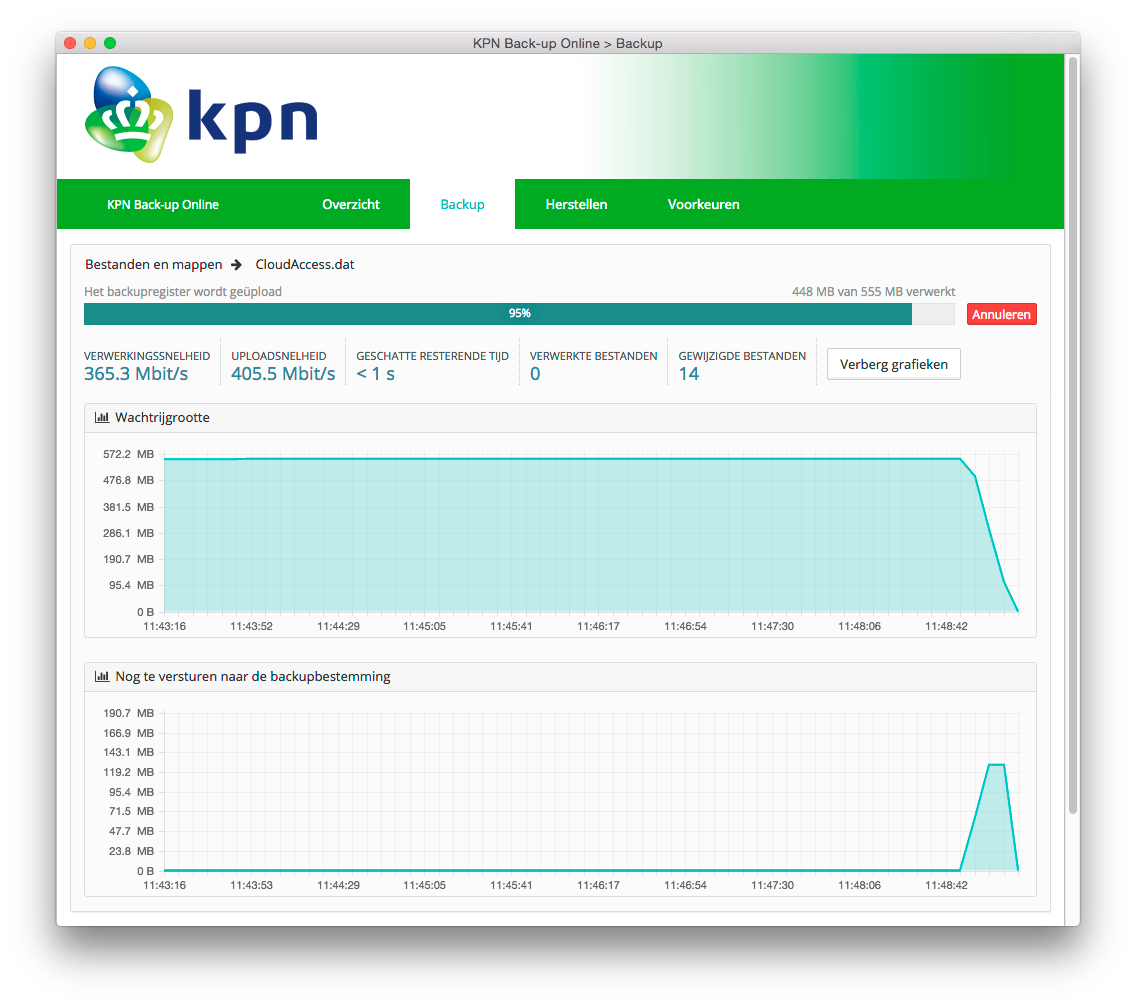1136x1006 pixels.
Task: Click the 95% backup progress bar
Action: point(519,314)
